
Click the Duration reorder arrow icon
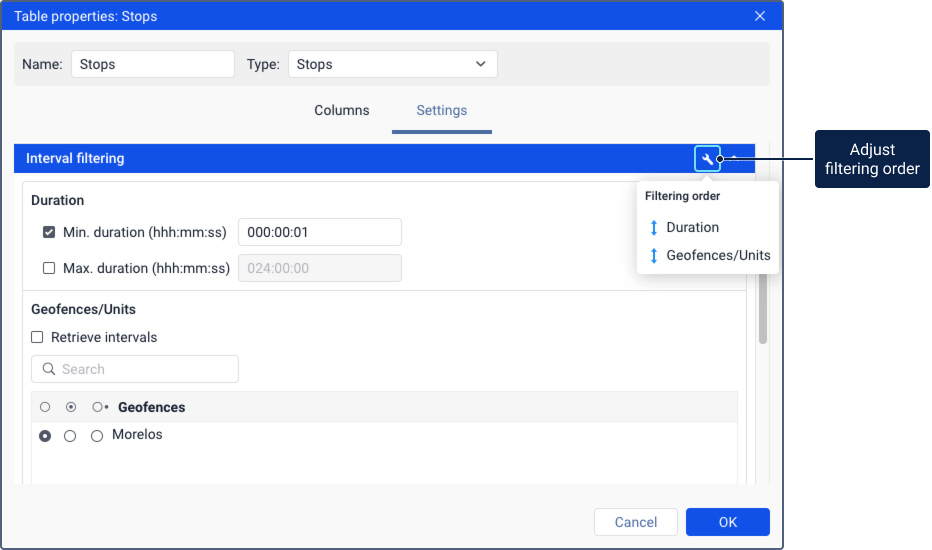654,227
